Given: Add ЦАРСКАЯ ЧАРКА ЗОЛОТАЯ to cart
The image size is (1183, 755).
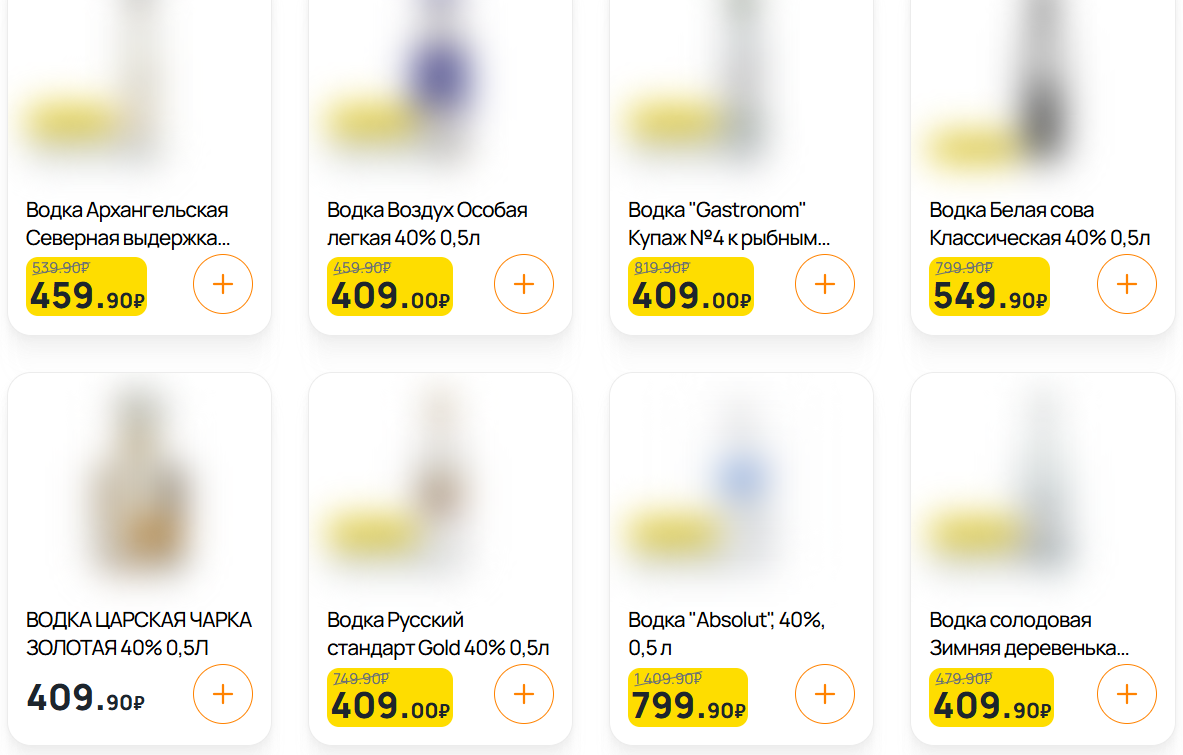Looking at the screenshot, I should click(x=223, y=694).
